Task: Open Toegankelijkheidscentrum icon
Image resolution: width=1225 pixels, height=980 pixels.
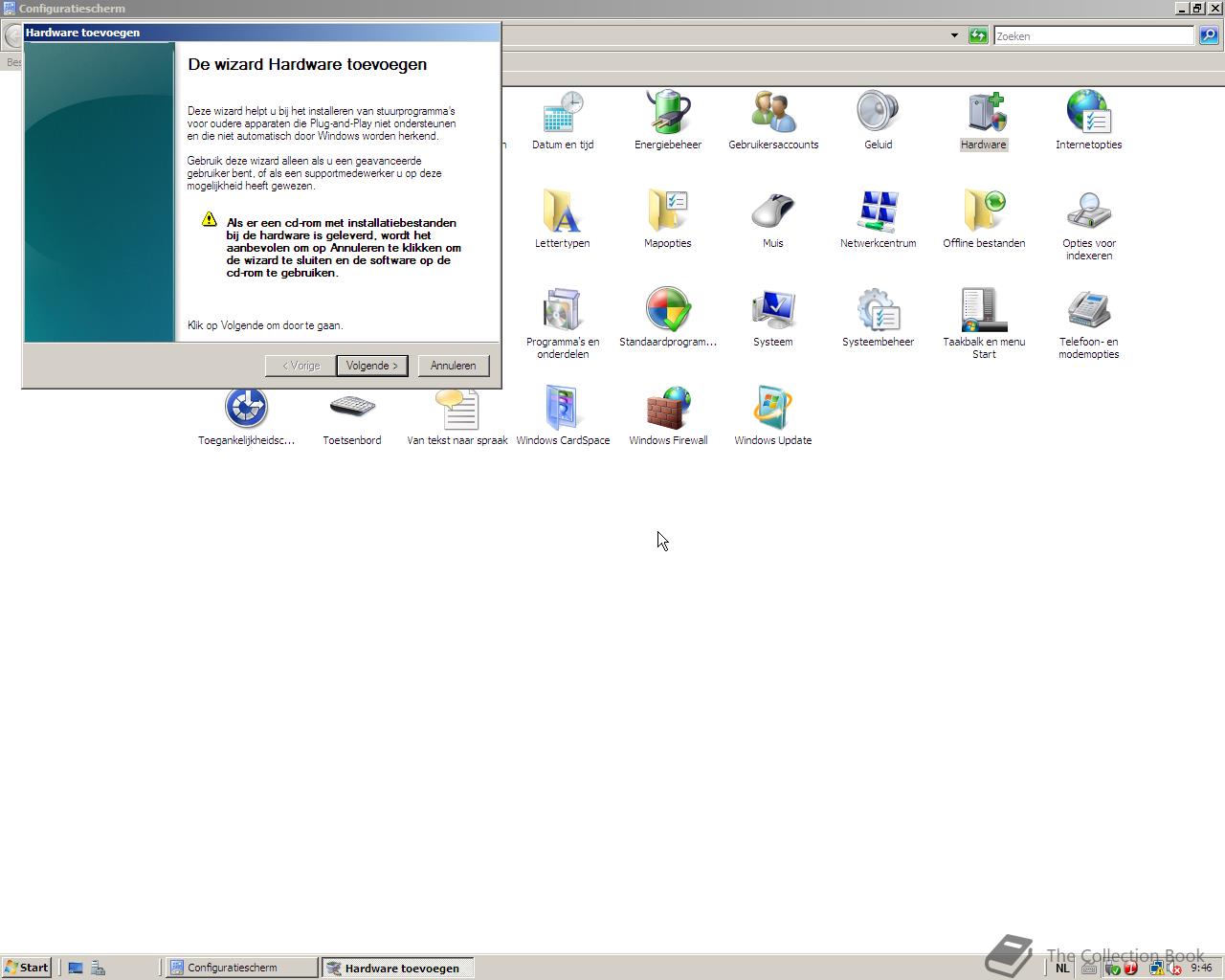Action: click(x=247, y=416)
